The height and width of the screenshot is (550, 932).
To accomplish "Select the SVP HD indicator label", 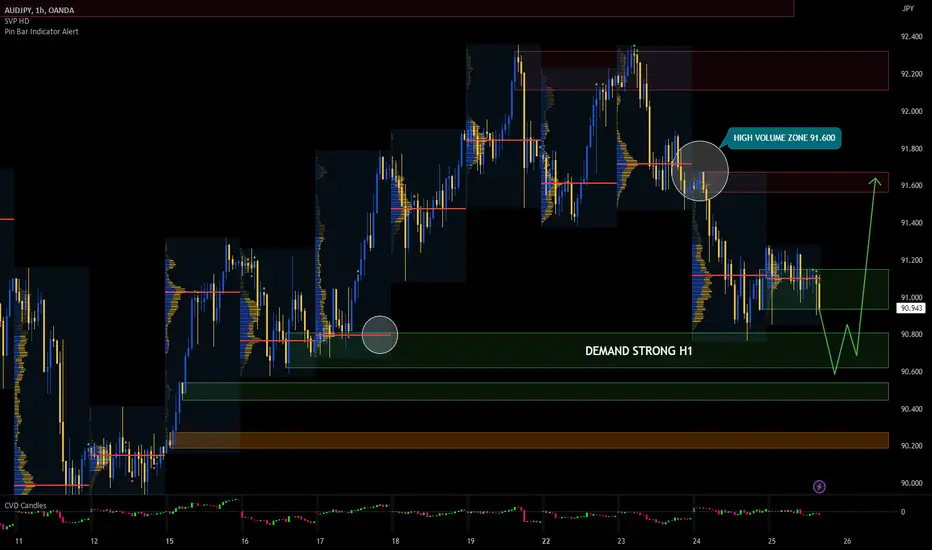I will [x=17, y=21].
